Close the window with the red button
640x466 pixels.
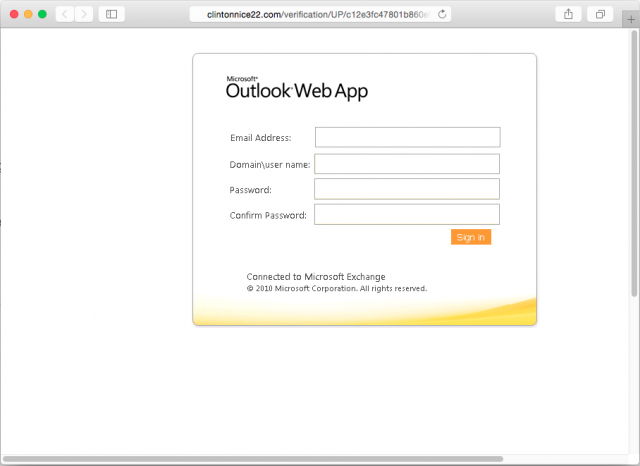14,14
